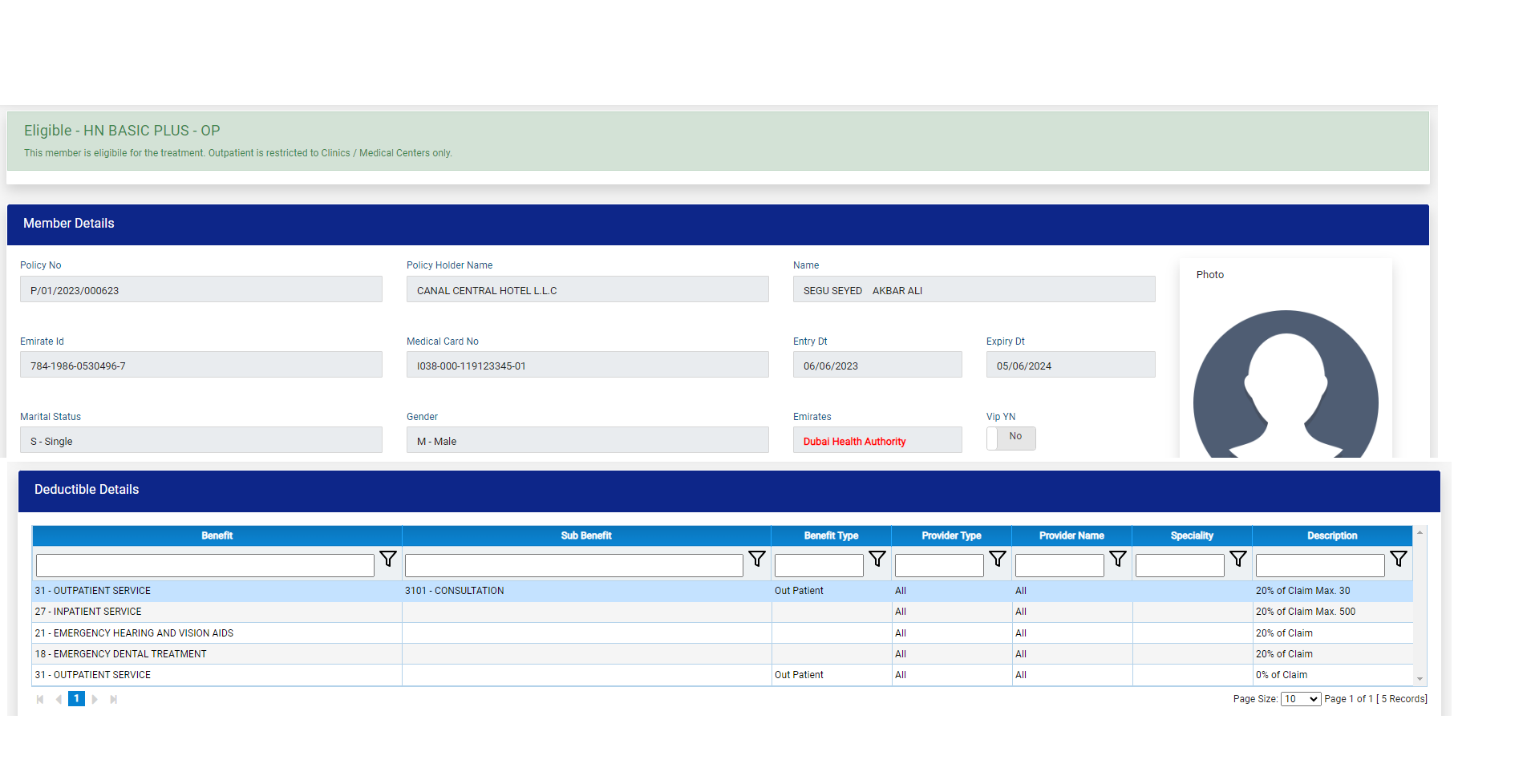Screen dimensions: 1531x784
Task: Click the Provider Name filter funnel icon
Action: click(x=1117, y=559)
